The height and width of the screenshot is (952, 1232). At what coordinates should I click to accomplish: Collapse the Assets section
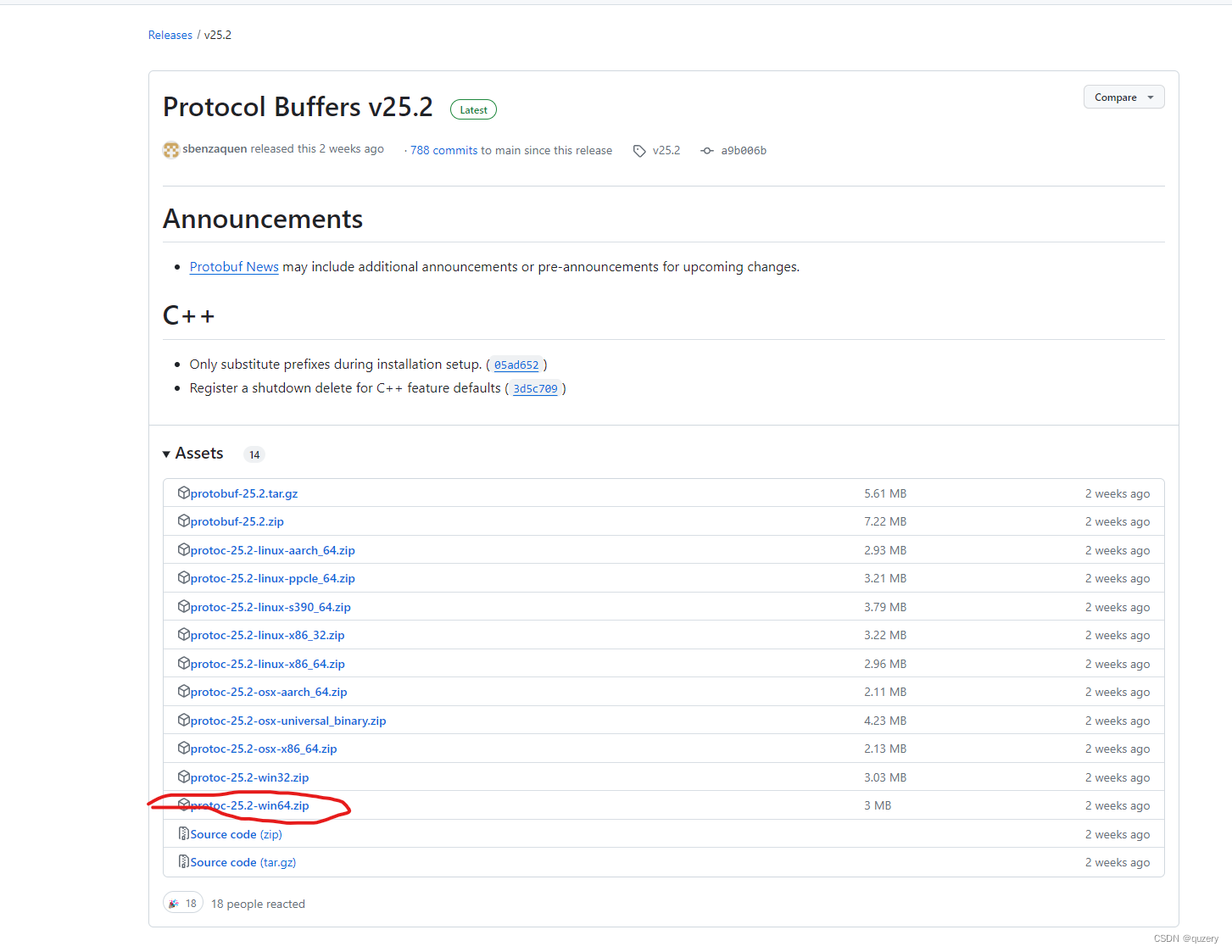pos(166,454)
